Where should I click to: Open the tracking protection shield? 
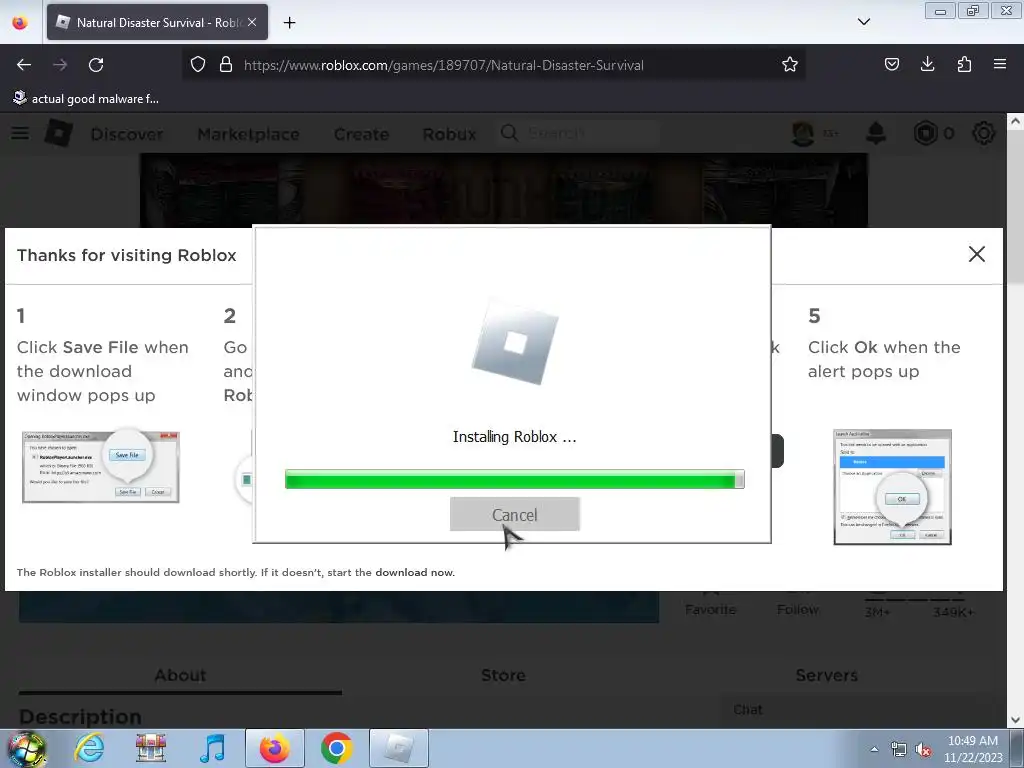tap(198, 65)
